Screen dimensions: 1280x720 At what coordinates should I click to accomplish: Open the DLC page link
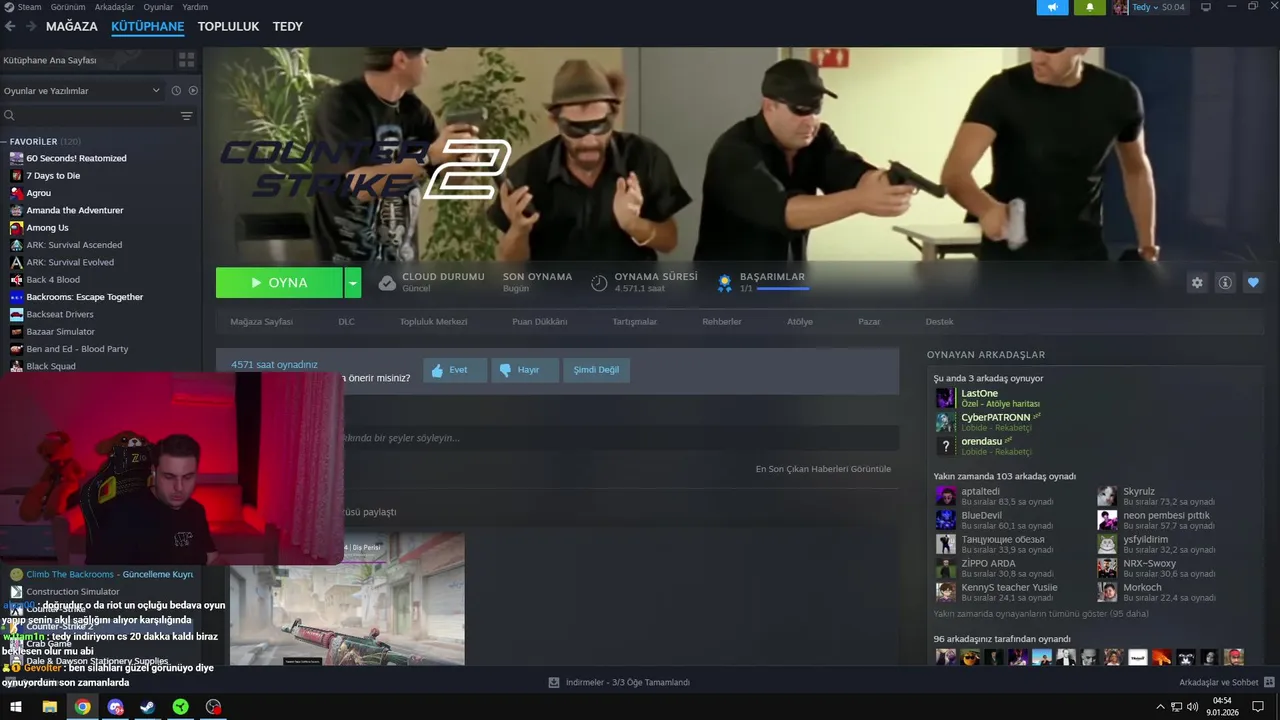point(346,322)
